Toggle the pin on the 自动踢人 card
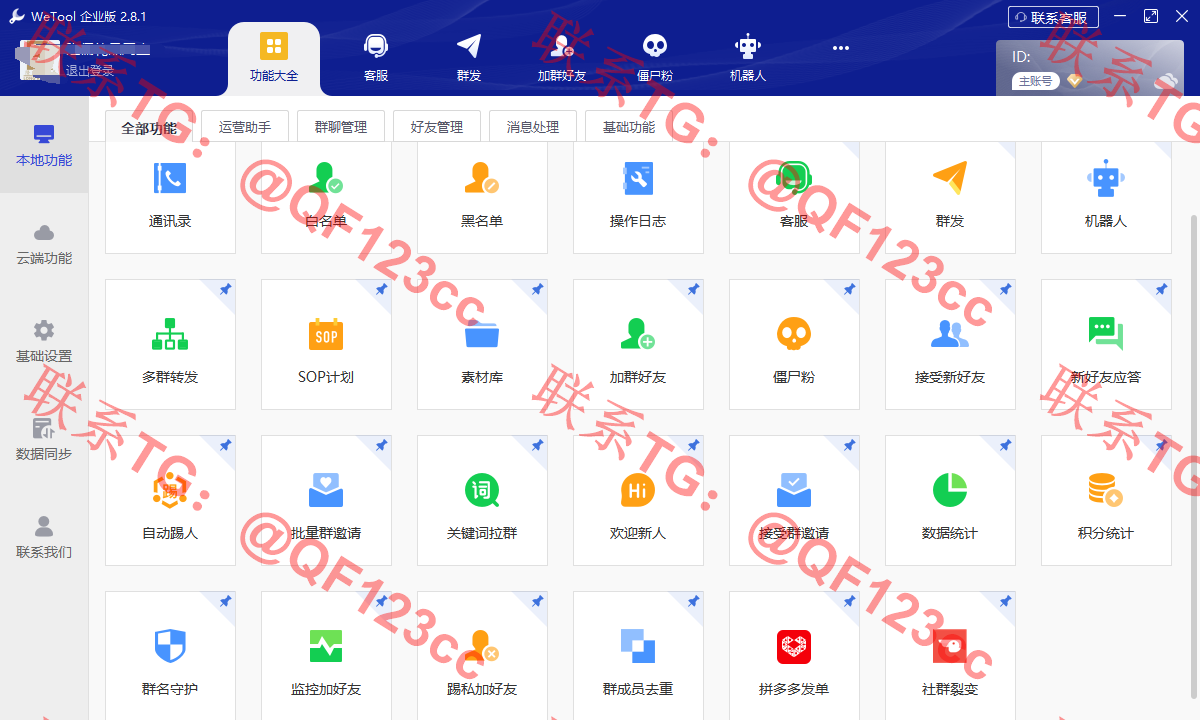This screenshot has height=720, width=1200. coord(225,445)
